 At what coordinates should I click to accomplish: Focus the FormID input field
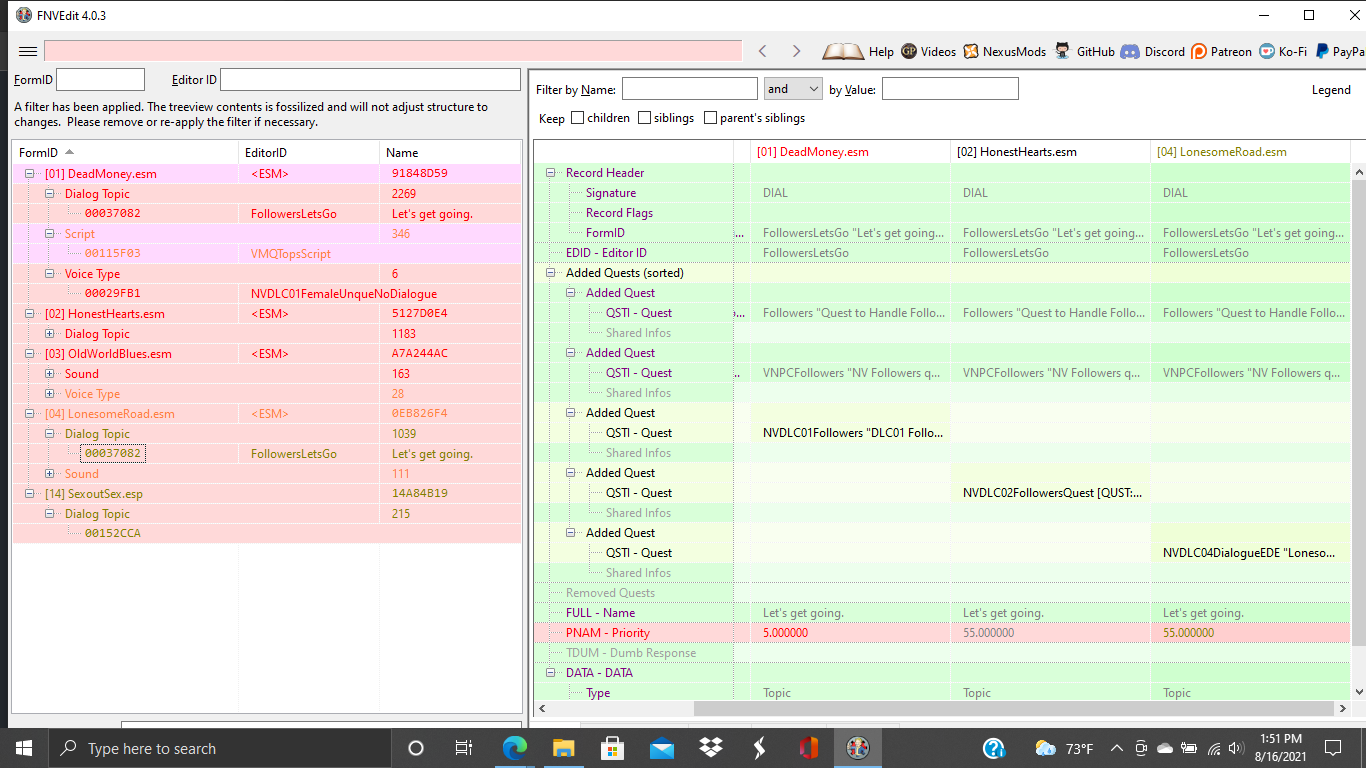(x=101, y=79)
